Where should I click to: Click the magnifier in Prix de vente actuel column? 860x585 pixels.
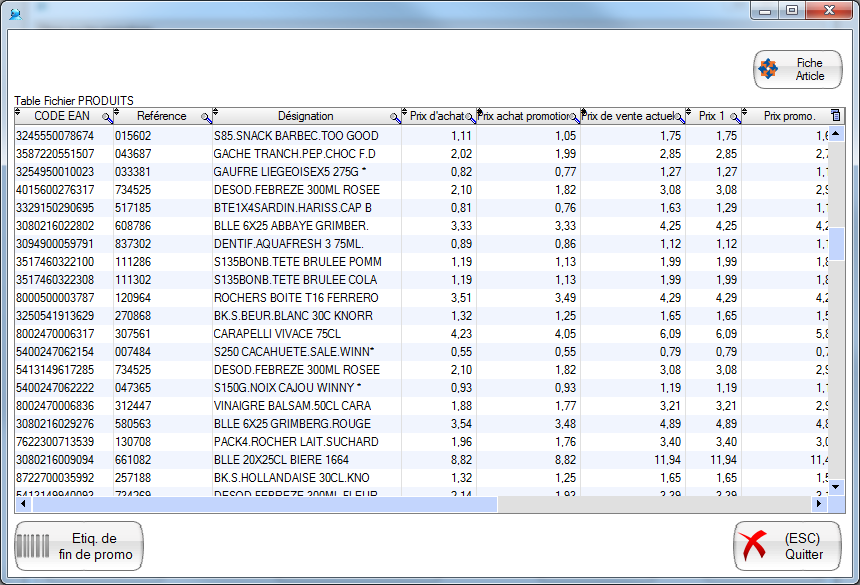point(680,118)
